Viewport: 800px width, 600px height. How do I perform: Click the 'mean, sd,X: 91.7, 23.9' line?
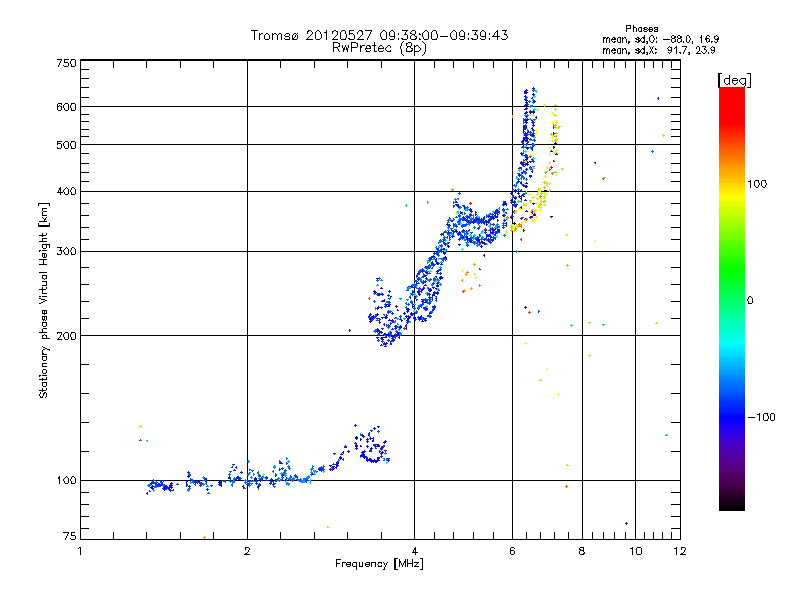click(x=659, y=50)
